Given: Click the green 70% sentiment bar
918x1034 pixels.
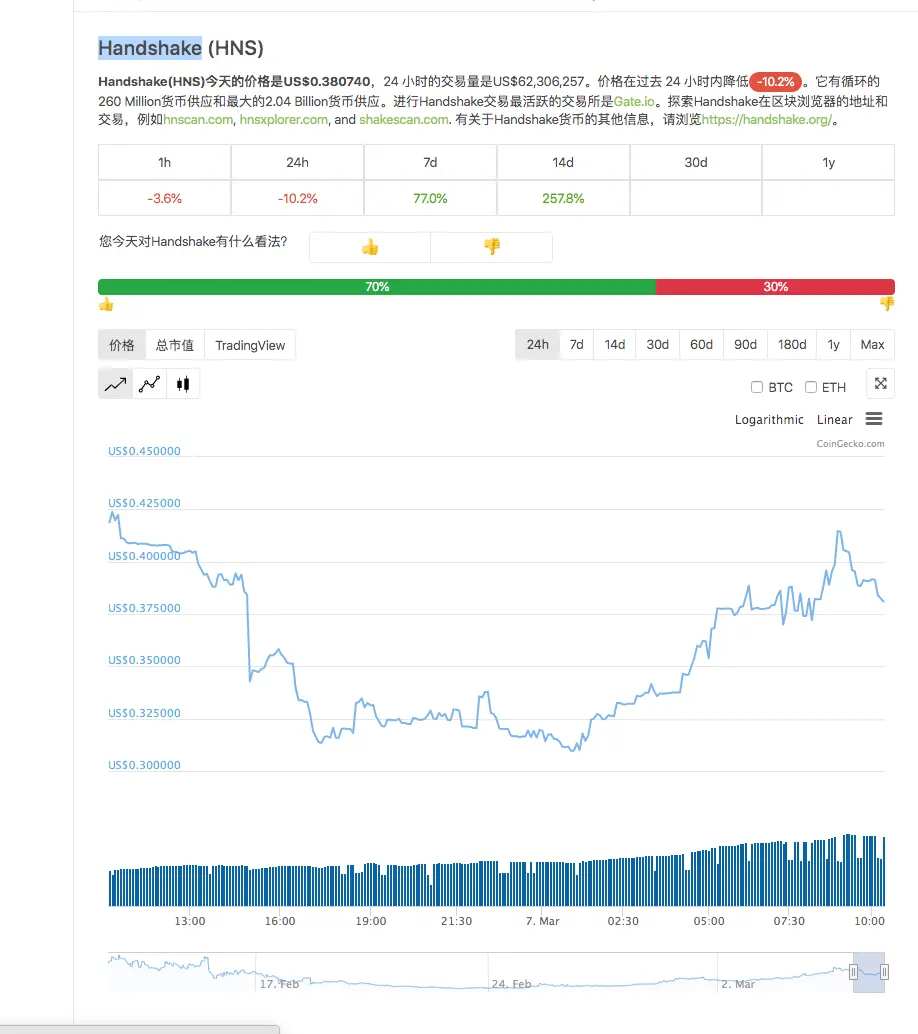Looking at the screenshot, I should pyautogui.click(x=377, y=287).
